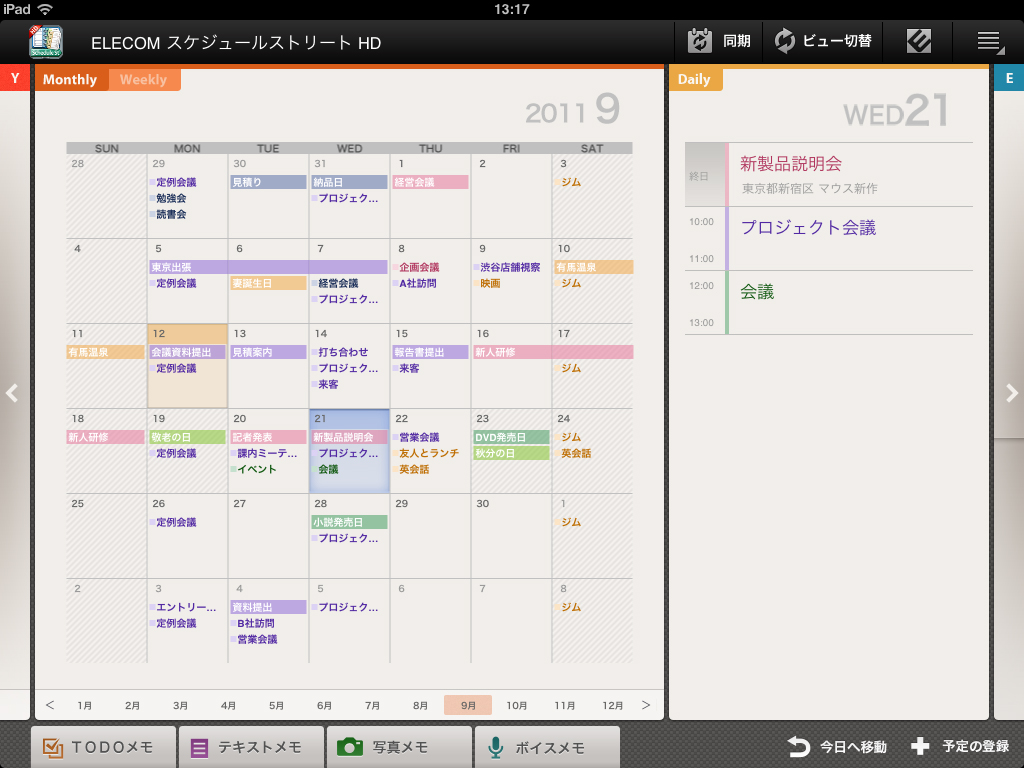The image size is (1024, 768).
Task: Select September 21 in the calendar
Action: (x=349, y=451)
